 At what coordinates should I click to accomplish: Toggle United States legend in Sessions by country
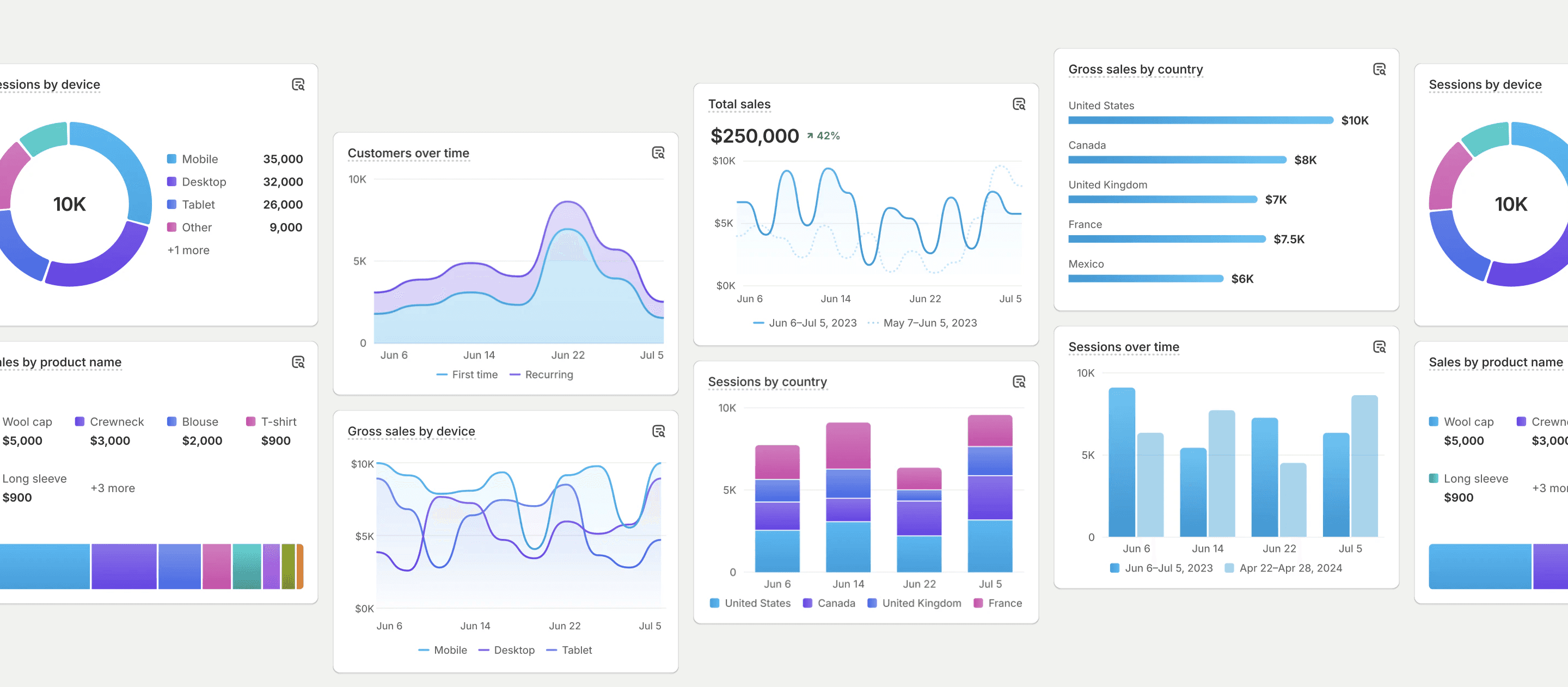[x=750, y=603]
